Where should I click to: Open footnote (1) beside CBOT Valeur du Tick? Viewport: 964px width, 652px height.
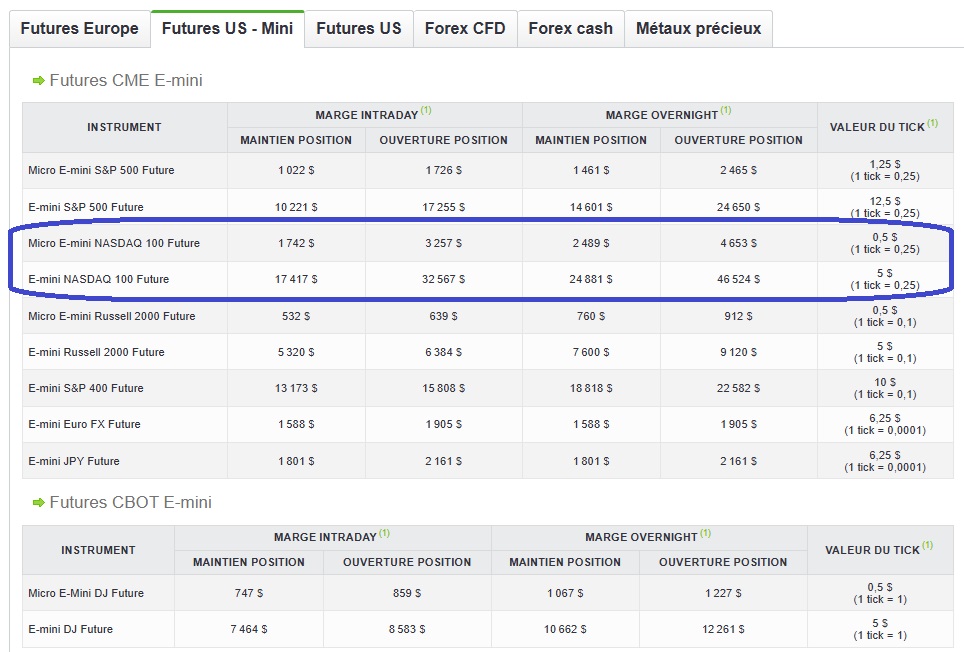926,546
